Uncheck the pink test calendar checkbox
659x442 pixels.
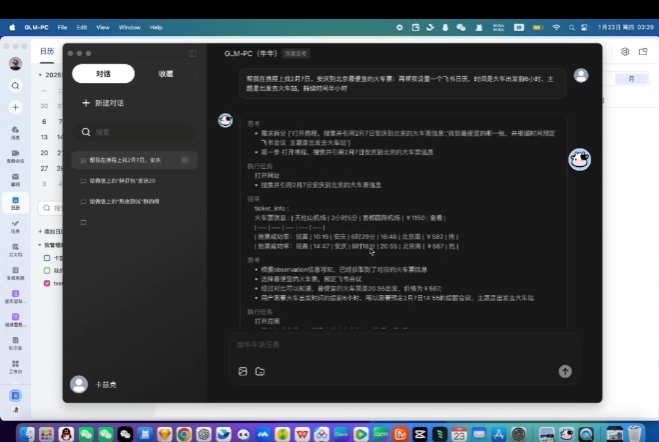click(47, 283)
